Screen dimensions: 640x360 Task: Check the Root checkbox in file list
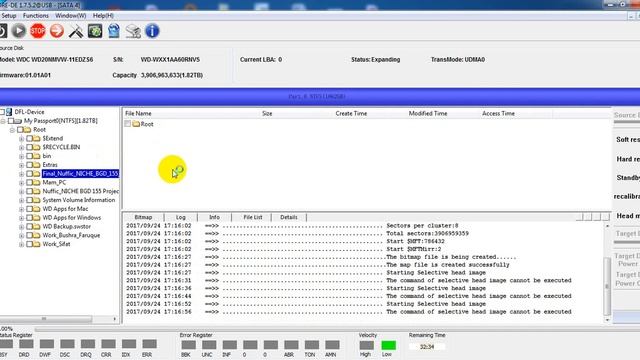click(128, 124)
